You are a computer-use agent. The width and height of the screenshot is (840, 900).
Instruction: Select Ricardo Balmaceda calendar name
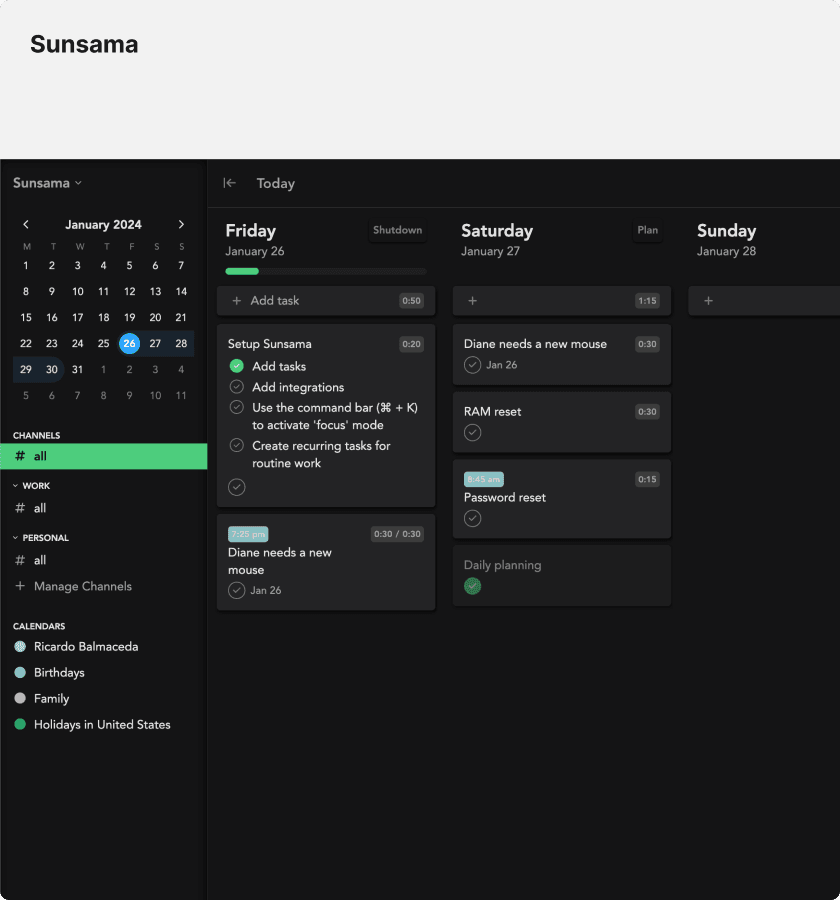coord(86,647)
